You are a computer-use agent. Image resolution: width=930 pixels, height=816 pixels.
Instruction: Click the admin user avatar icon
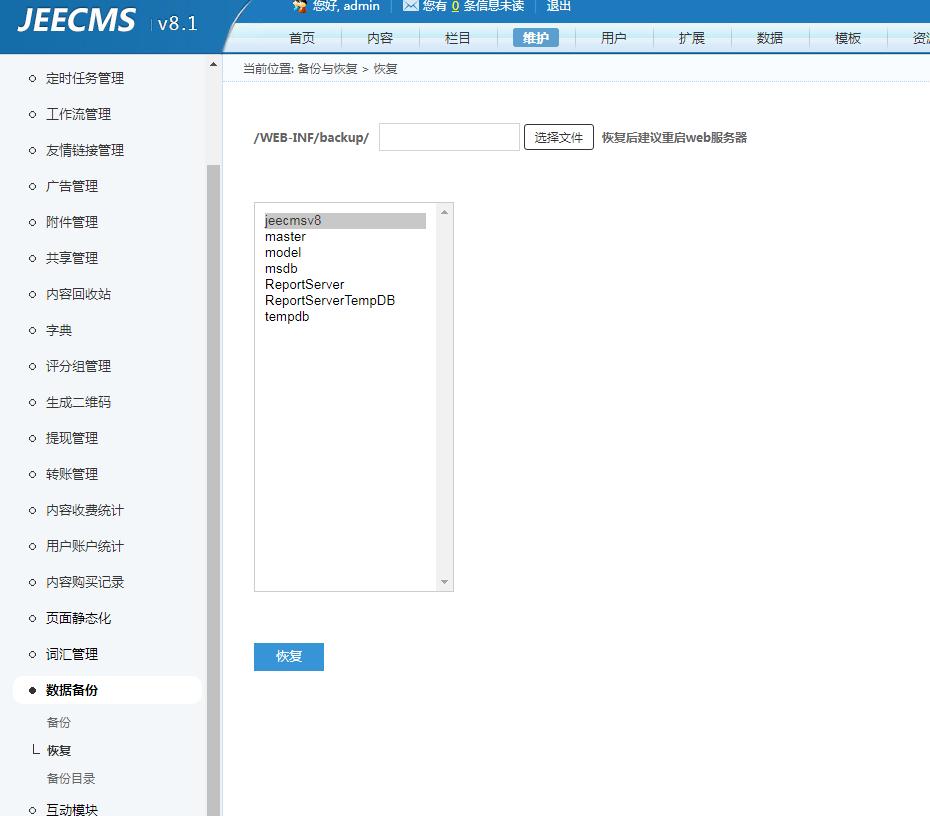tap(300, 5)
